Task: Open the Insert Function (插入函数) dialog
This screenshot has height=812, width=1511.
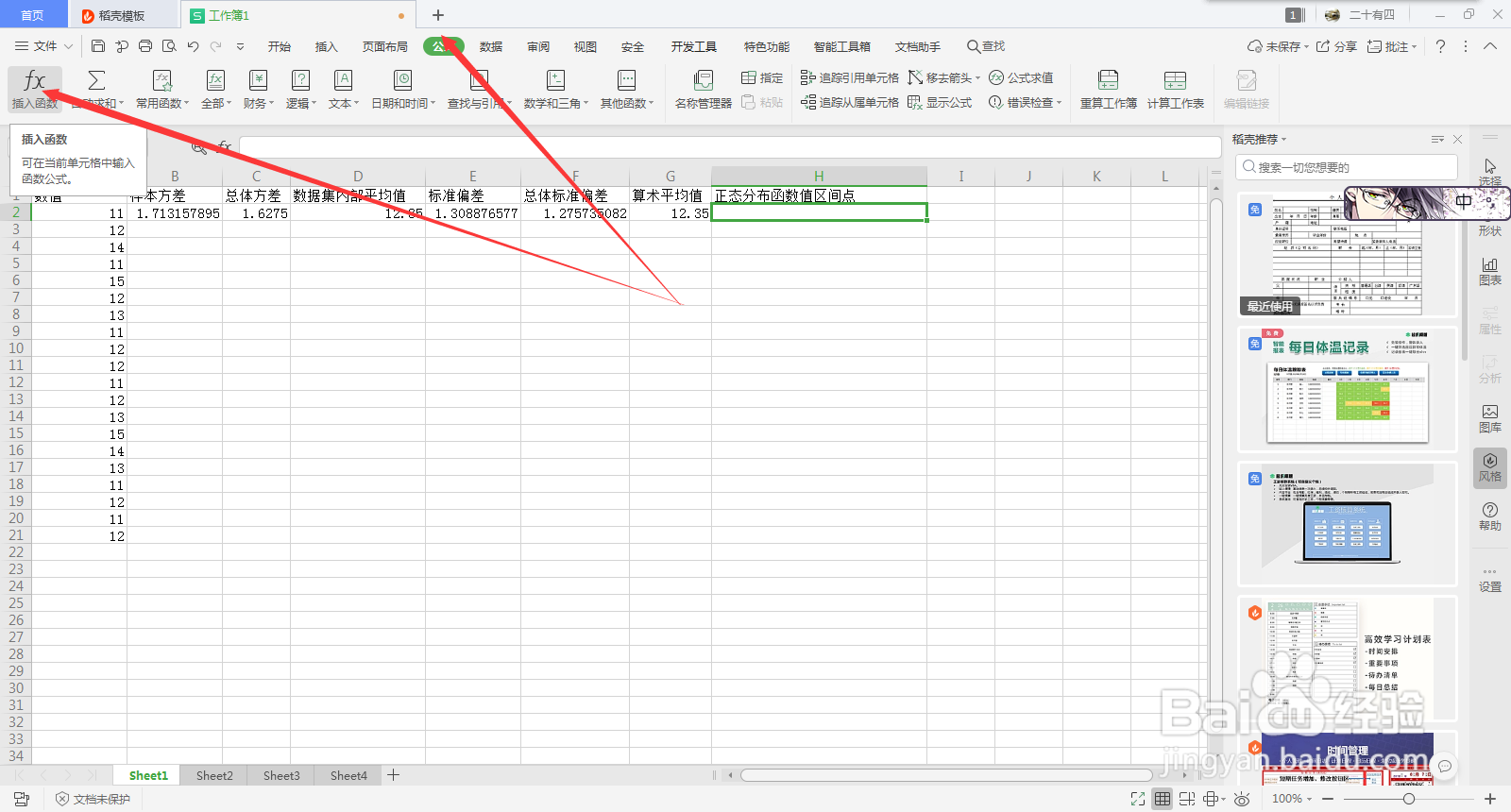Action: click(35, 90)
